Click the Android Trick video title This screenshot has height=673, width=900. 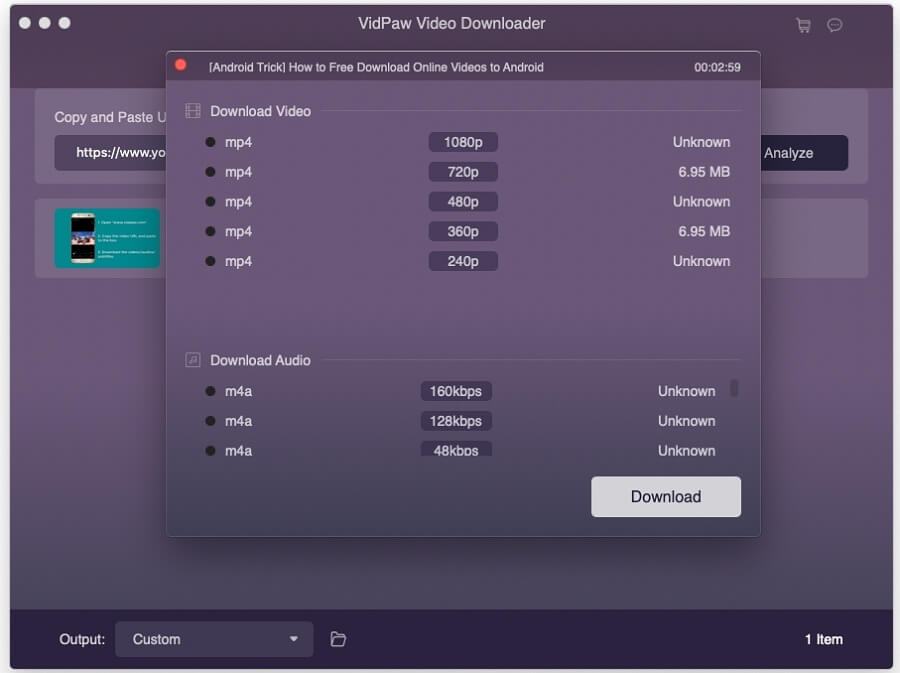tap(376, 67)
